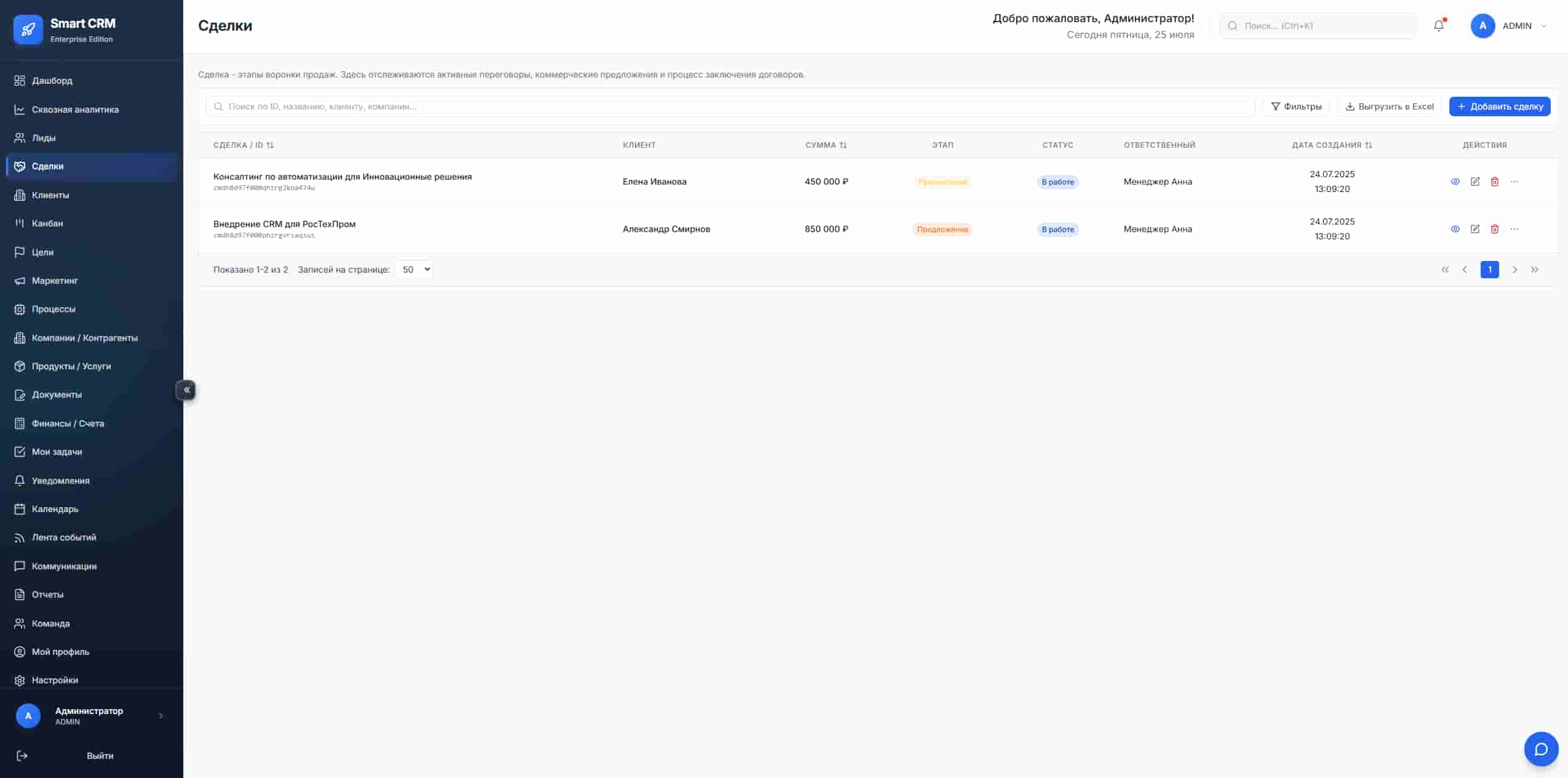
Task: Edit the Консалтинг по автоматизации deal
Action: click(1474, 182)
